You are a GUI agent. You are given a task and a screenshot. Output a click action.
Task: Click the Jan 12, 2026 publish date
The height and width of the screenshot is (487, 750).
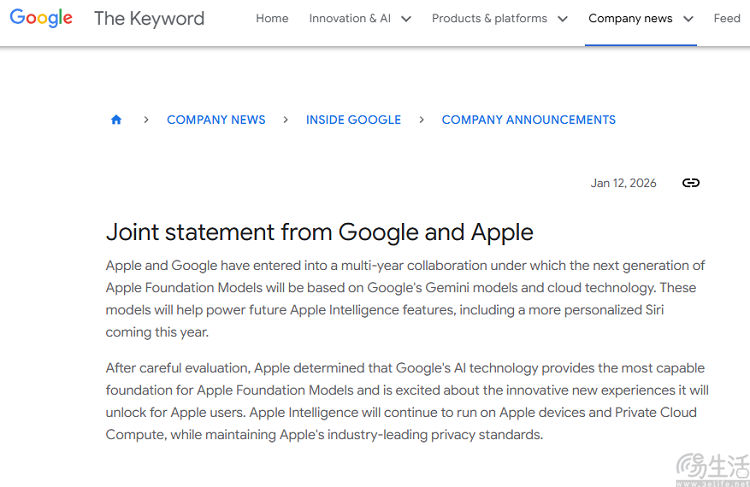point(623,183)
